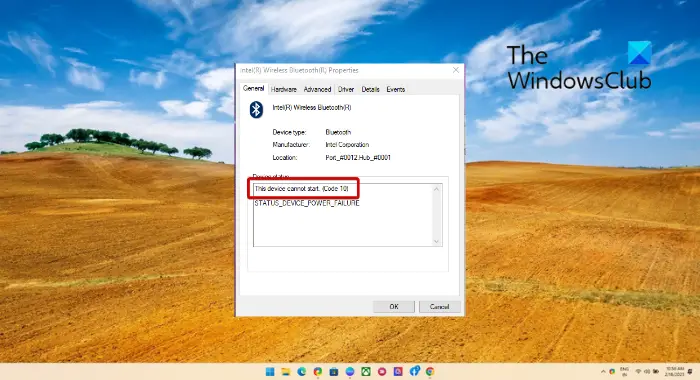The image size is (700, 380).
Task: Switch to the Driver tab
Action: [346, 89]
